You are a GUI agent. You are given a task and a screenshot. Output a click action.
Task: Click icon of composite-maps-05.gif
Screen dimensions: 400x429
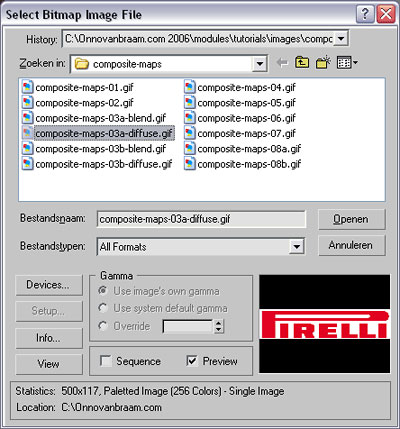tap(189, 103)
